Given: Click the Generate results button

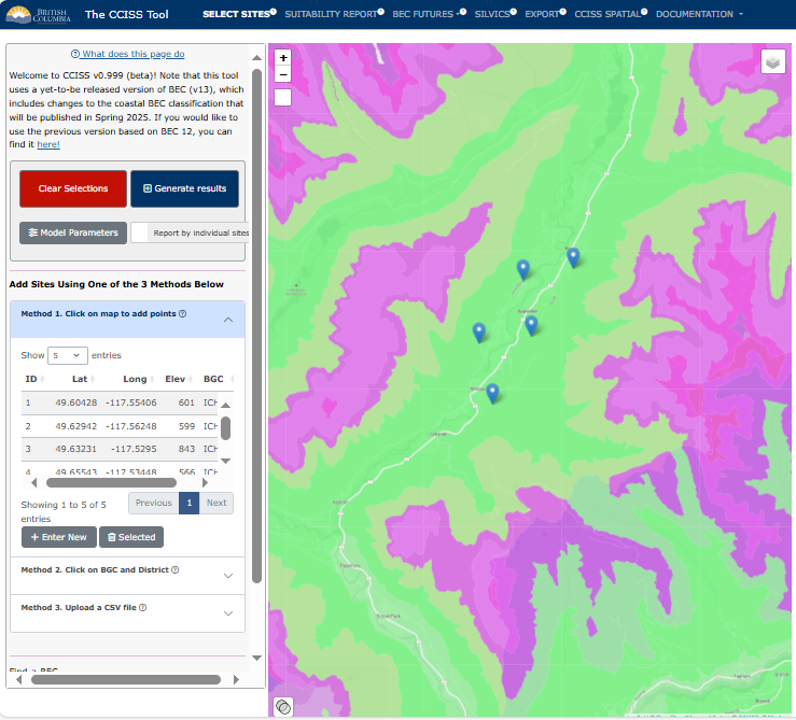Looking at the screenshot, I should (x=184, y=188).
